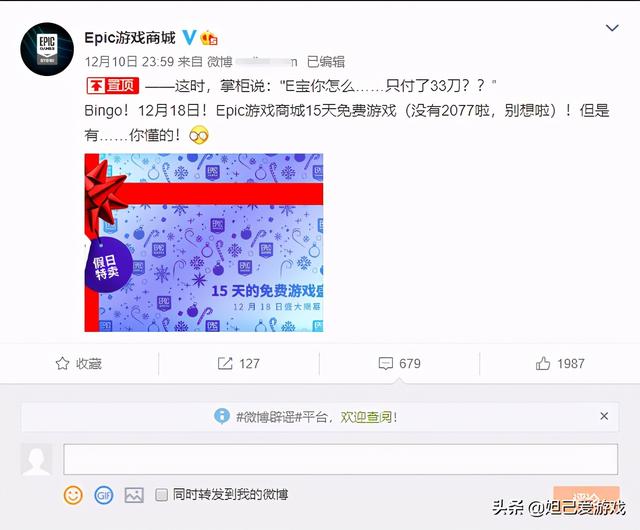This screenshot has width=640, height=530.
Task: Click the Epic游戏商城 account name
Action: click(x=130, y=38)
